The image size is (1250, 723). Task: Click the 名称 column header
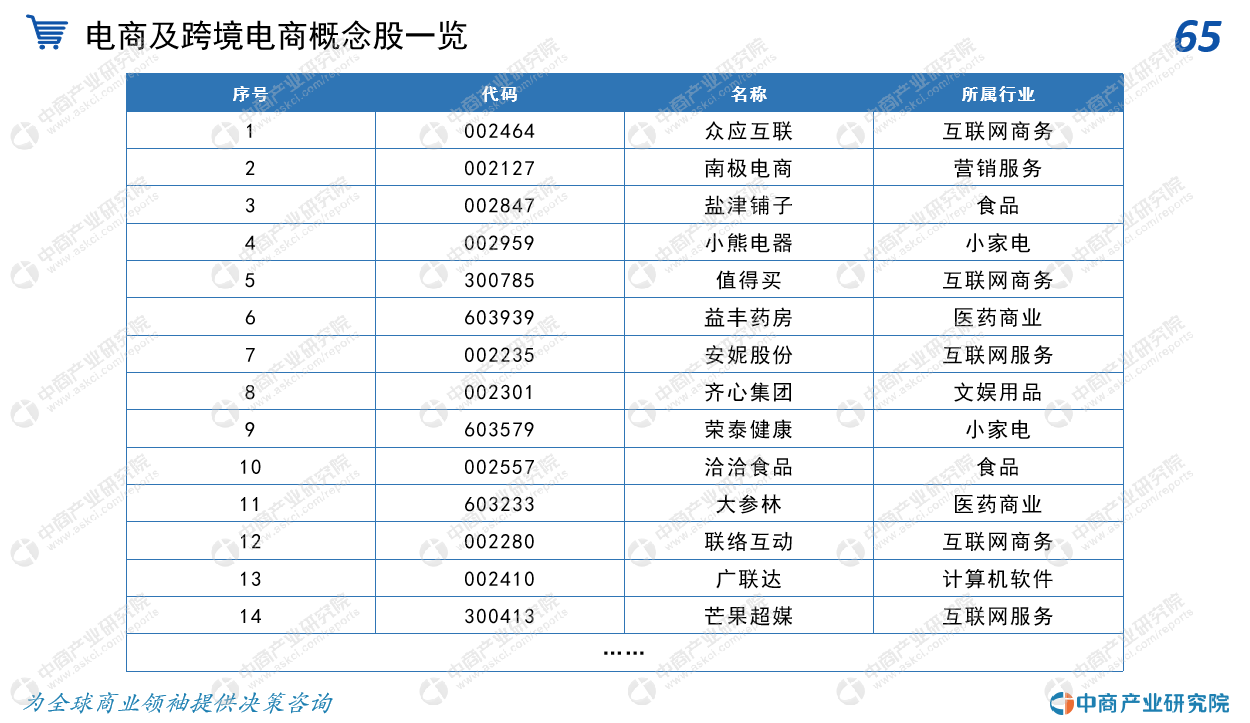coord(748,94)
